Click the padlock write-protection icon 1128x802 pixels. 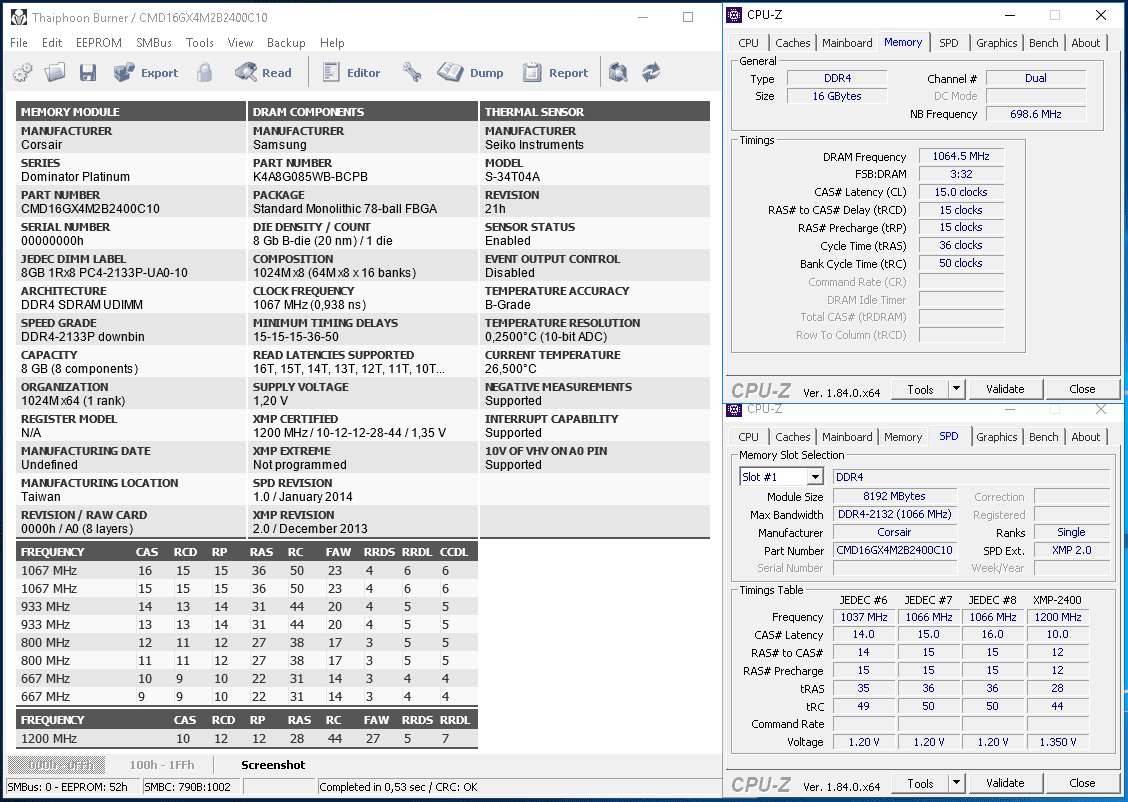(x=205, y=72)
